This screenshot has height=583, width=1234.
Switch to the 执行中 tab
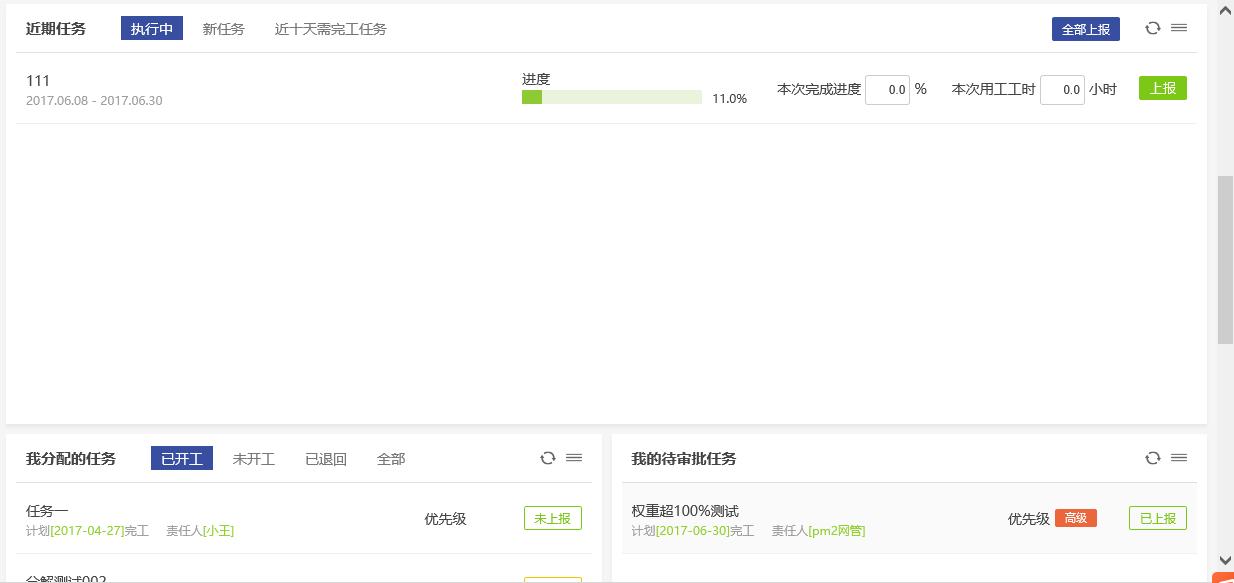[x=152, y=29]
